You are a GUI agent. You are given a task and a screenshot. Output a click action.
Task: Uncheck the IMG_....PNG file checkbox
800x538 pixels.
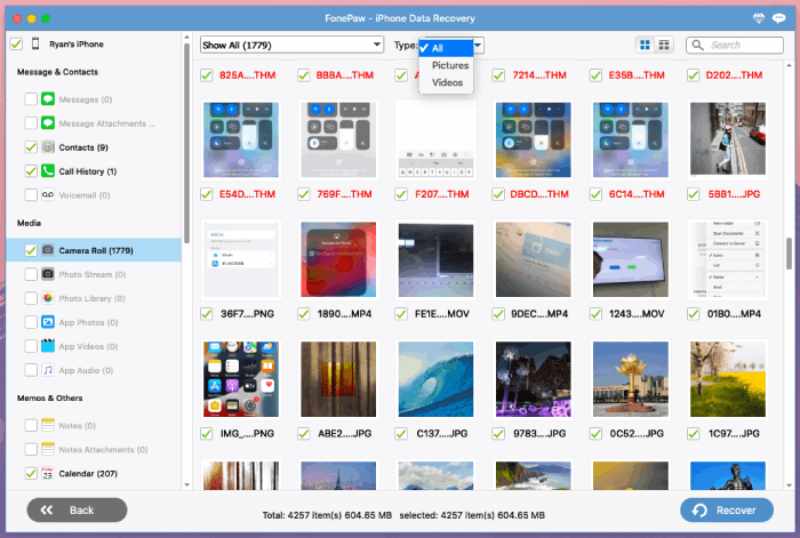(206, 433)
